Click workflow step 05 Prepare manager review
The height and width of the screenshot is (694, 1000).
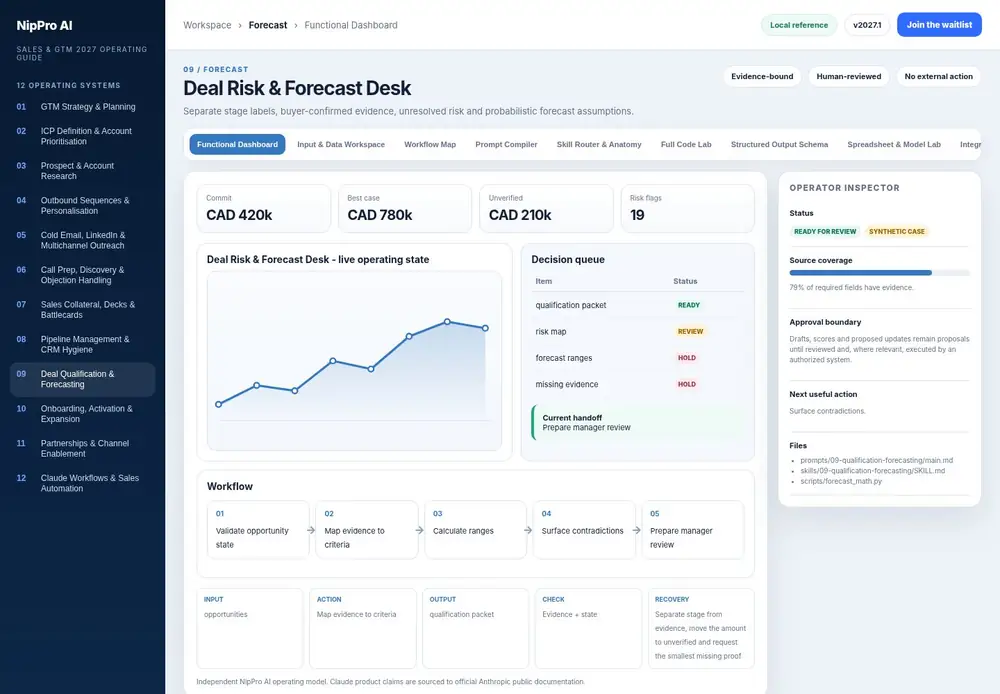coord(693,530)
